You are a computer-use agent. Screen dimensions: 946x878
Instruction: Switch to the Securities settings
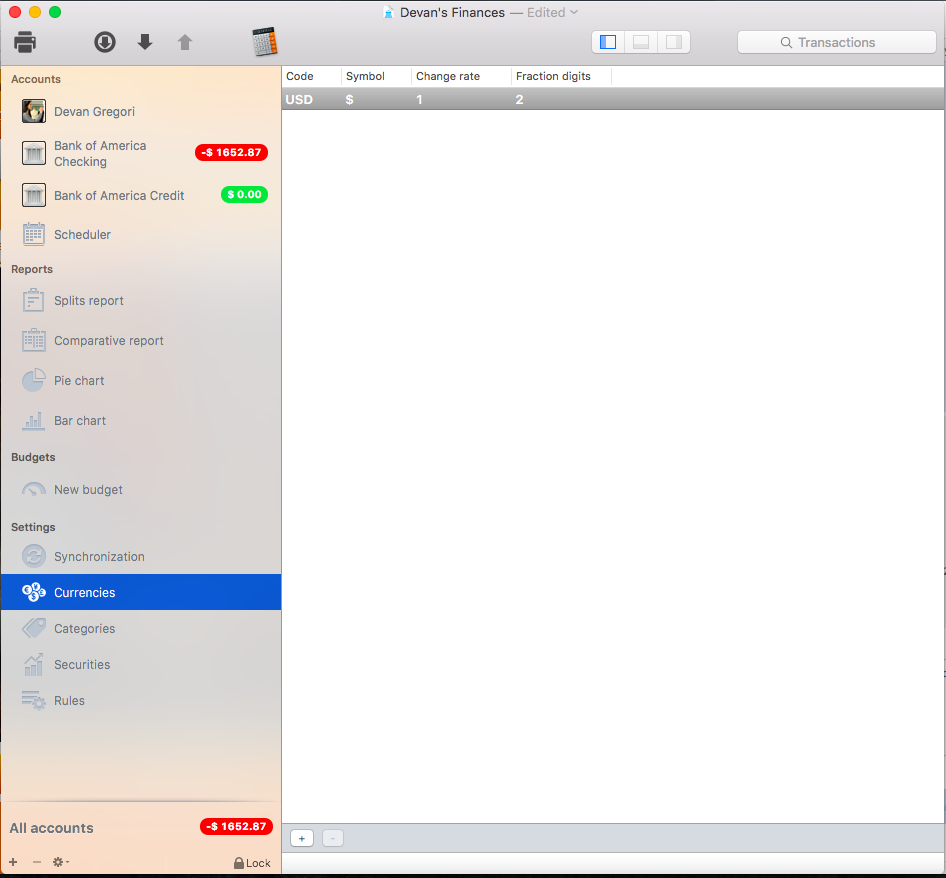point(33,664)
